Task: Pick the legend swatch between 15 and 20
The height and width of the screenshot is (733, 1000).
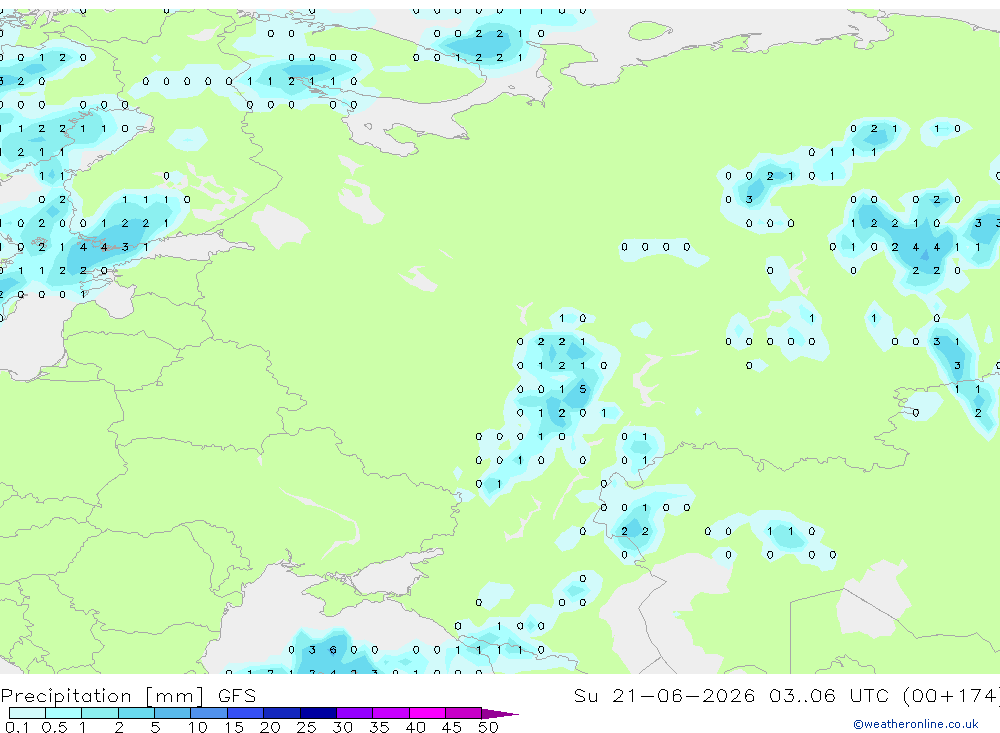Action: [246, 713]
